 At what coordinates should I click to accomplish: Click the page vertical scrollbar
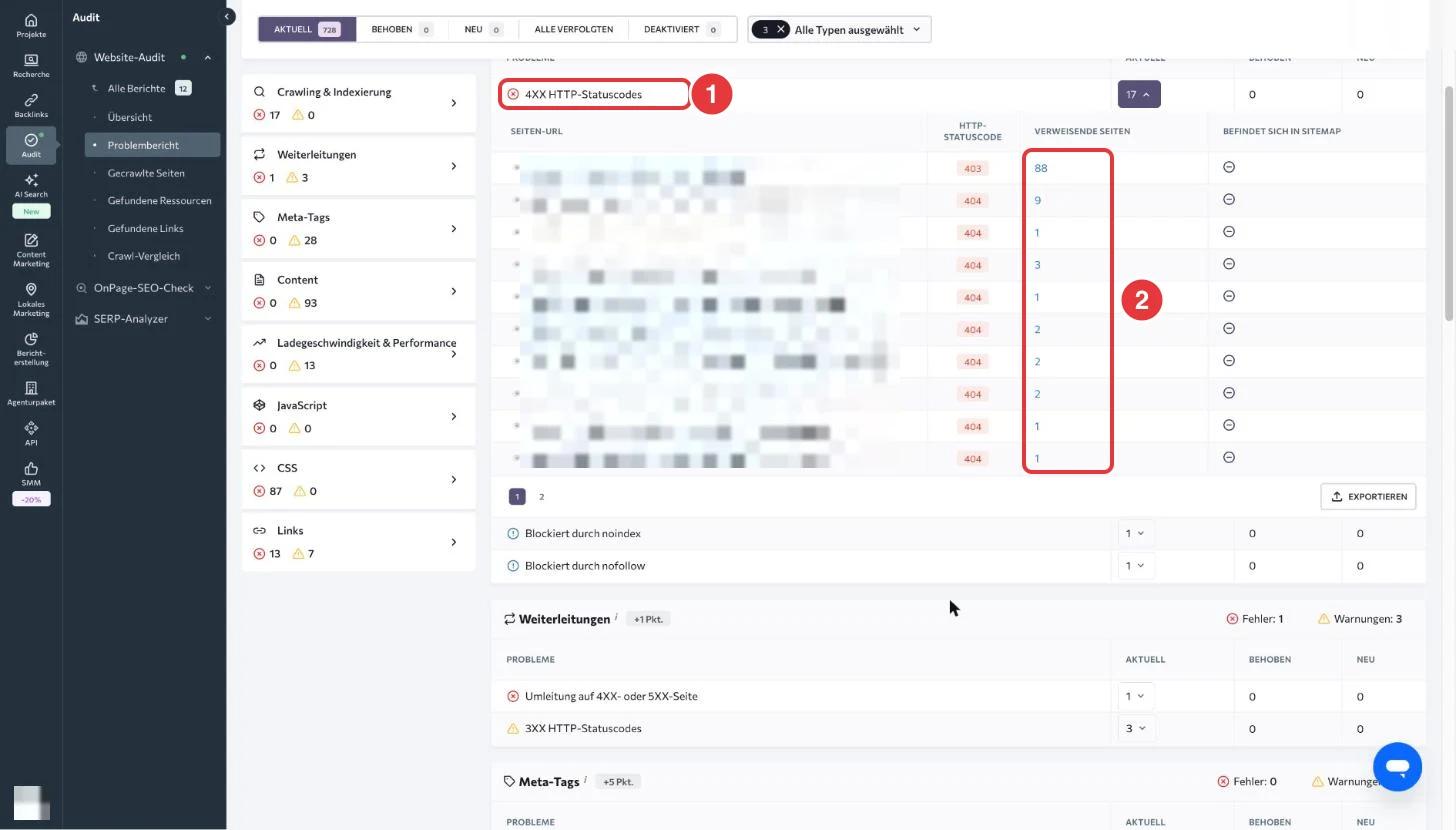1450,203
